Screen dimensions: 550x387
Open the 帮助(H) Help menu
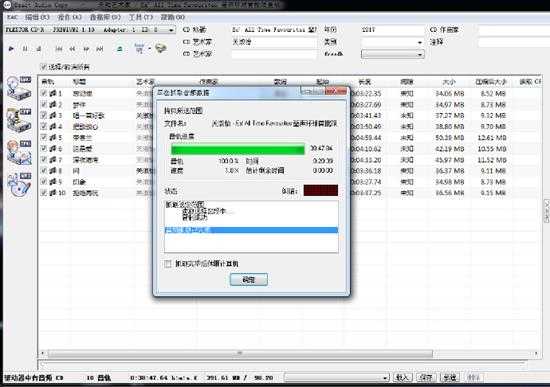[173, 17]
